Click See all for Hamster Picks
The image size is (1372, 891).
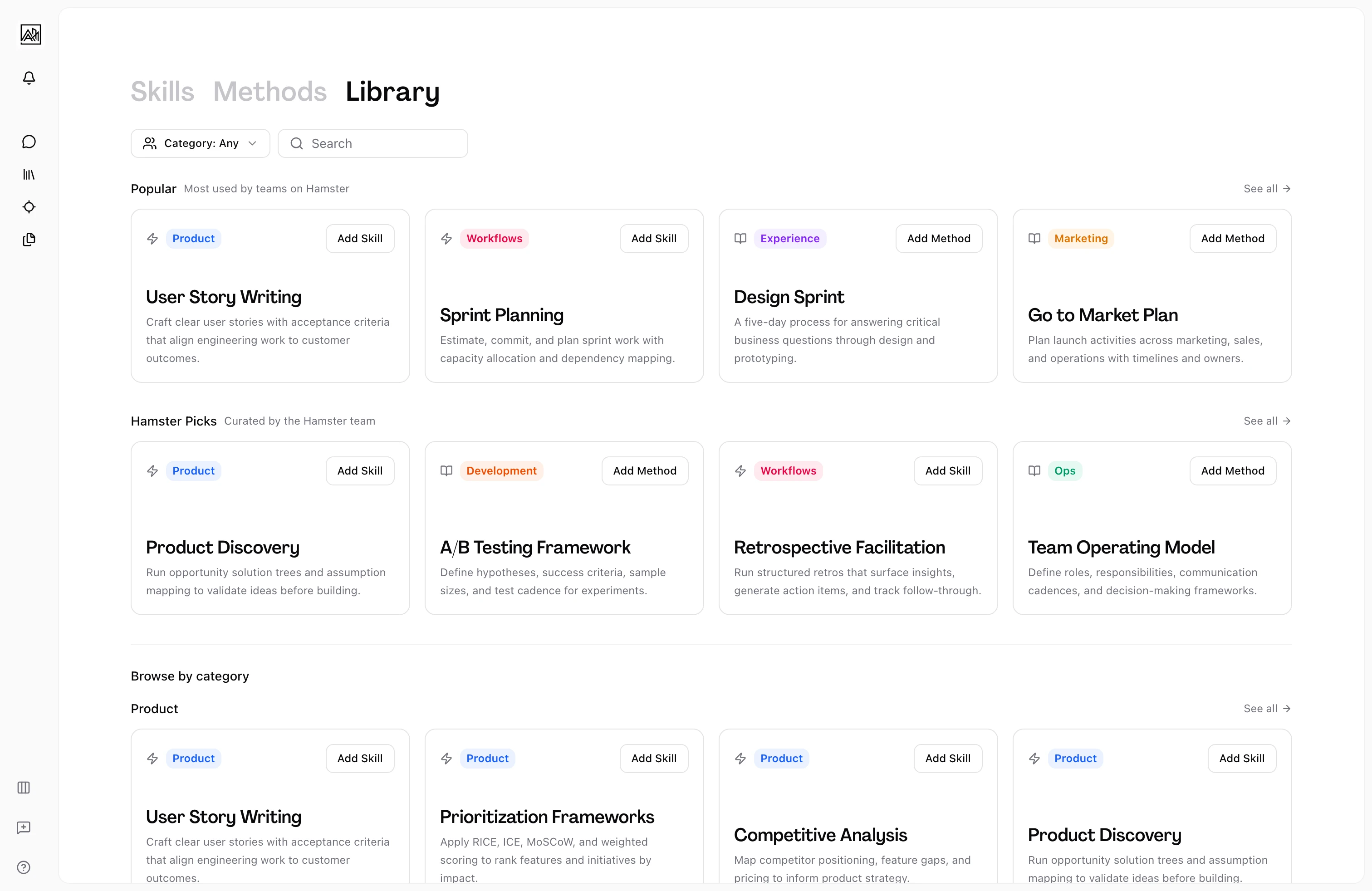[x=1266, y=421]
